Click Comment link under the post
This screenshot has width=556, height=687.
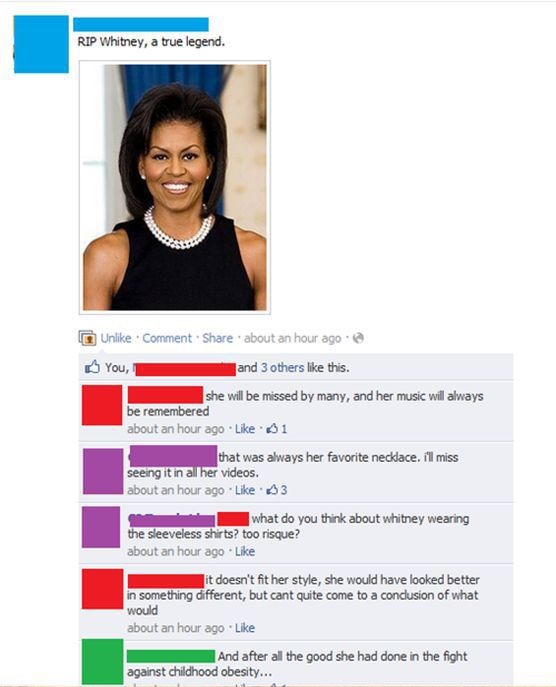pos(167,338)
